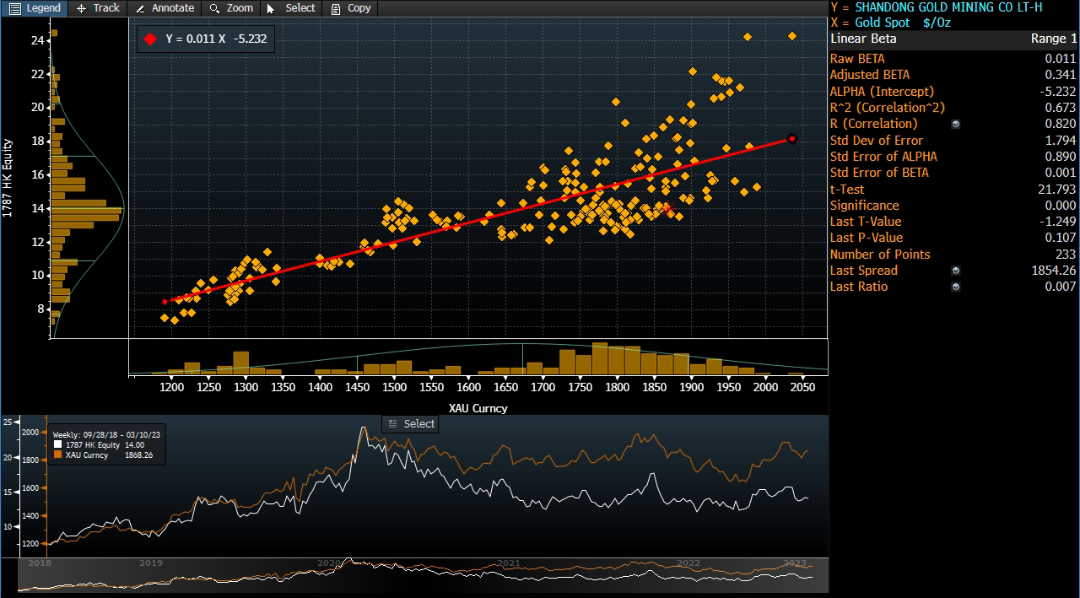Image resolution: width=1080 pixels, height=598 pixels.
Task: Click the Weekly date range legend text
Action: pos(107,435)
